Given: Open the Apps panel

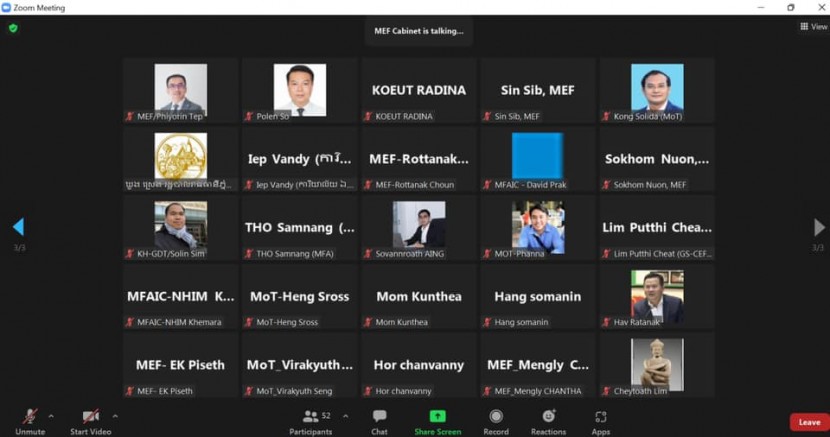Looking at the screenshot, I should pos(600,421).
